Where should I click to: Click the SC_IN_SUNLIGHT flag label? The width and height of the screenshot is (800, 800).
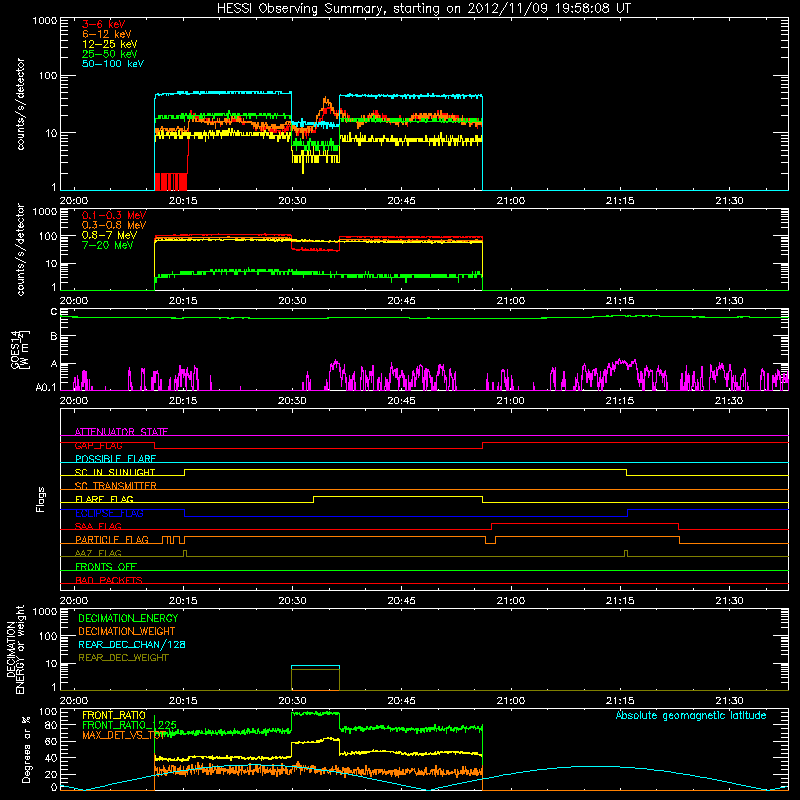pyautogui.click(x=115, y=472)
